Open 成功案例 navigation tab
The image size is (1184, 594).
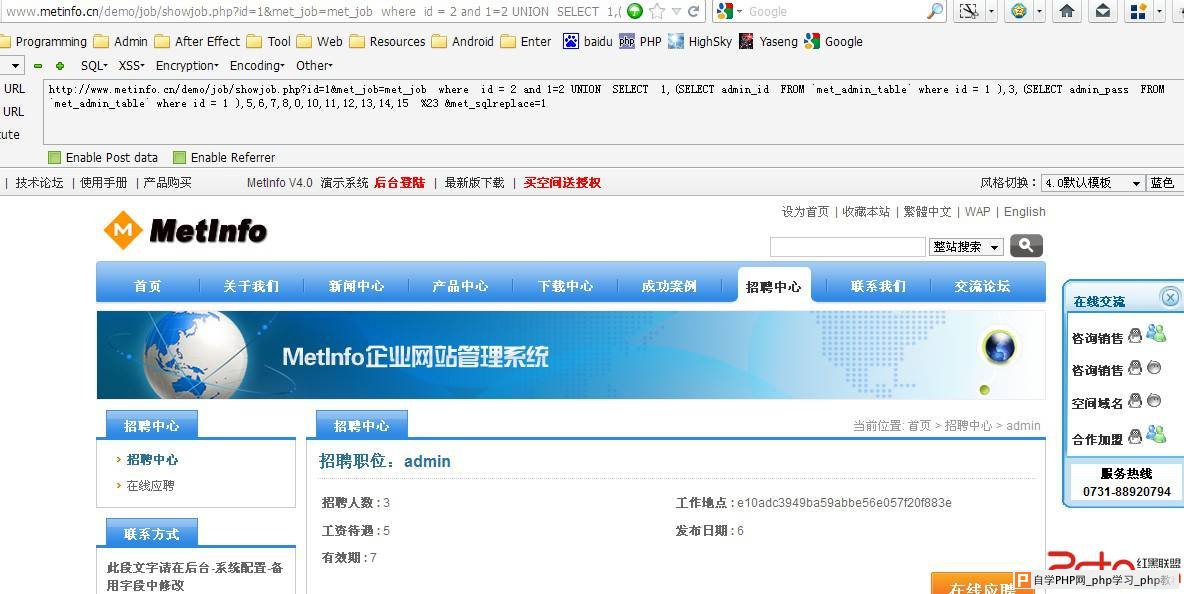[x=669, y=286]
